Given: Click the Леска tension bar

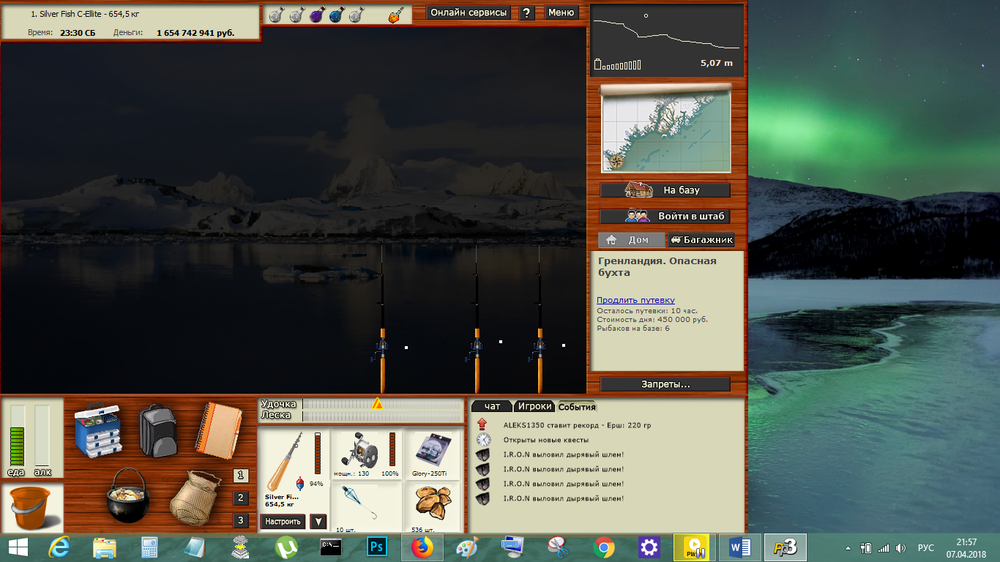Looking at the screenshot, I should point(382,415).
